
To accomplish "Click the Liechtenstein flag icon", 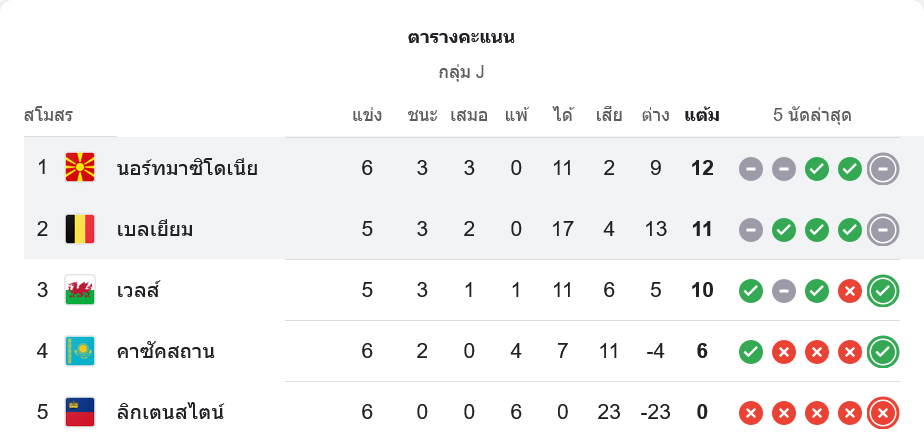I will [80, 411].
